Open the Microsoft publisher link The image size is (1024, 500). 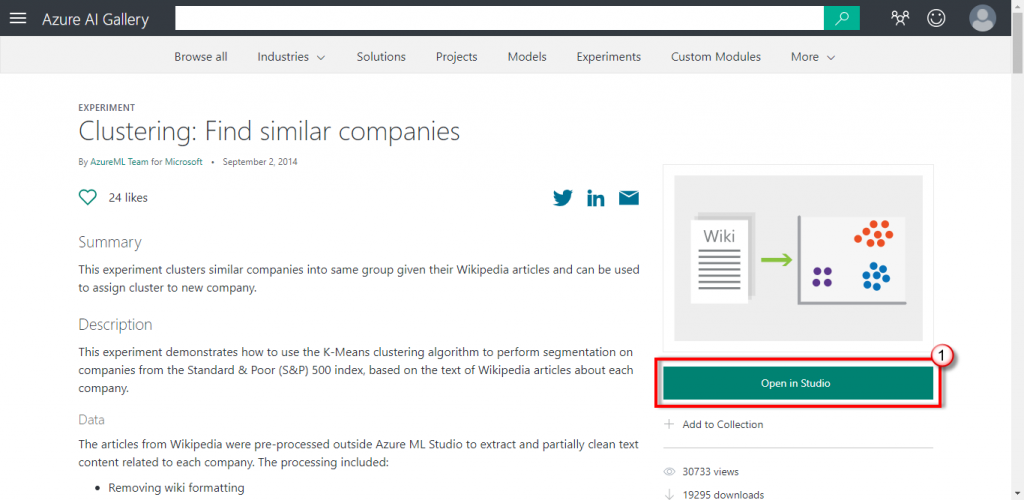[184, 162]
